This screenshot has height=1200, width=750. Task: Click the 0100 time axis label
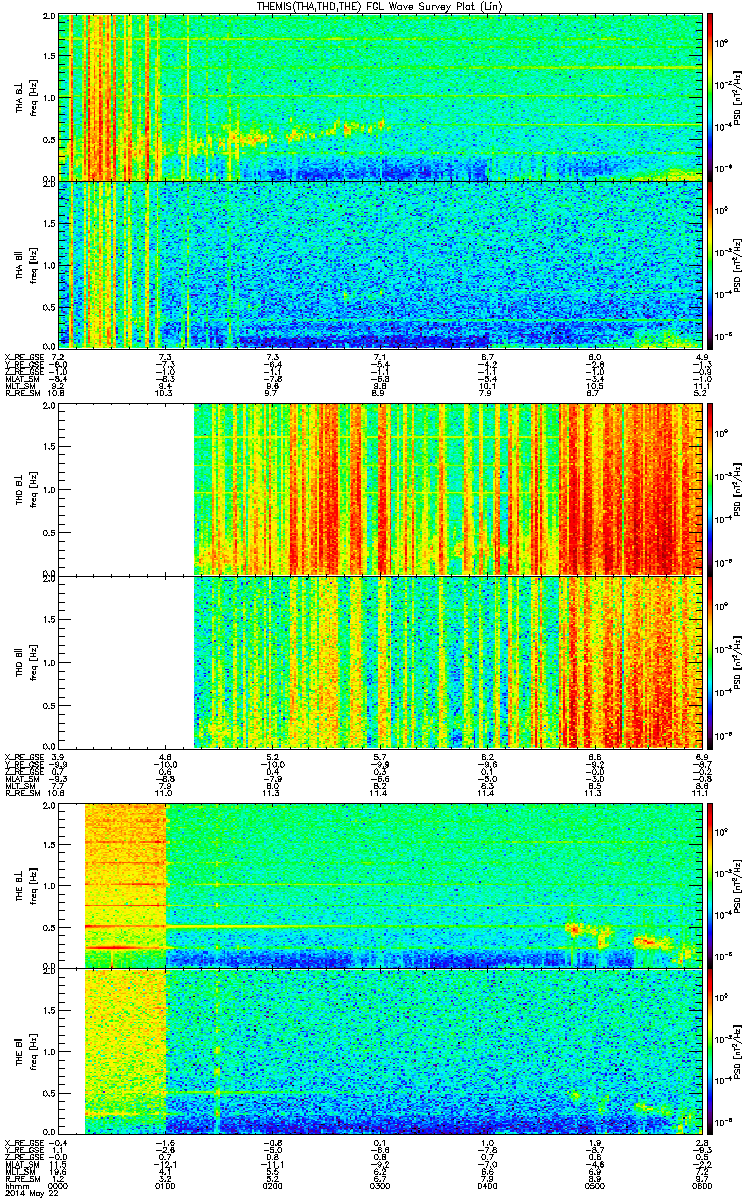pyautogui.click(x=165, y=1186)
